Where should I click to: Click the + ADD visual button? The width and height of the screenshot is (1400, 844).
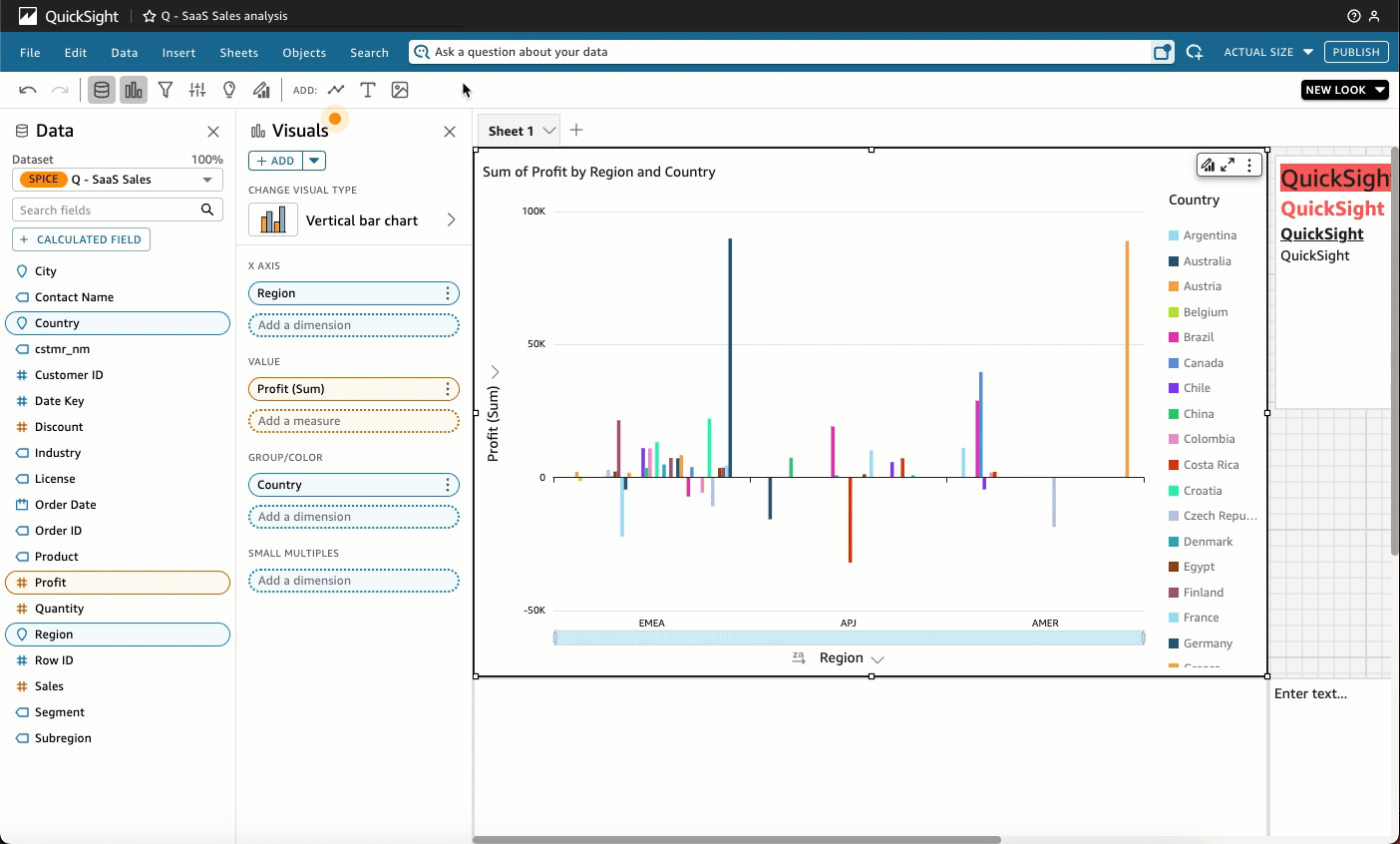(x=276, y=161)
